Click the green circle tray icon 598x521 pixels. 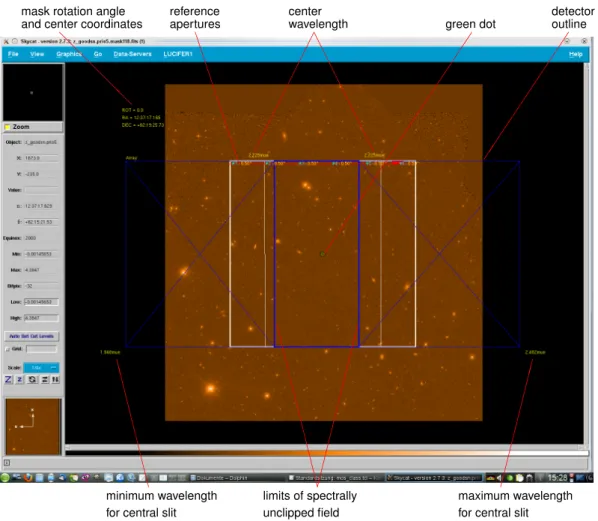(x=510, y=478)
